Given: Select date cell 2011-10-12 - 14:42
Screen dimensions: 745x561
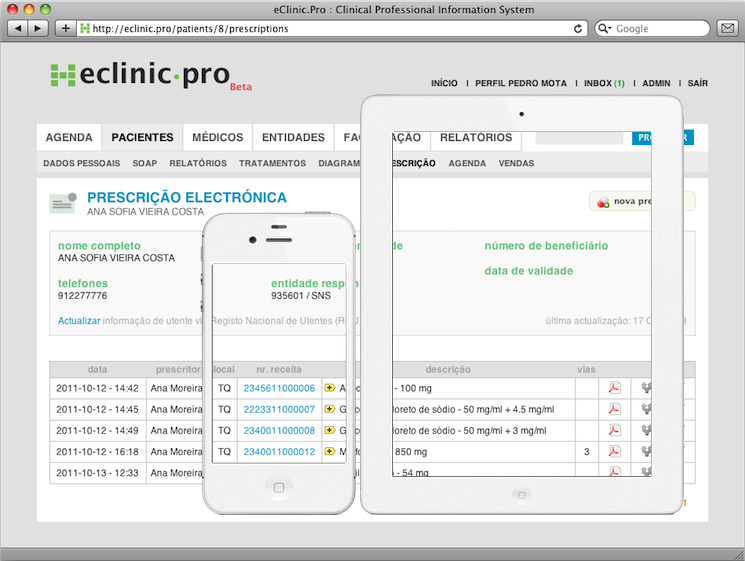Looking at the screenshot, I should click(x=97, y=388).
